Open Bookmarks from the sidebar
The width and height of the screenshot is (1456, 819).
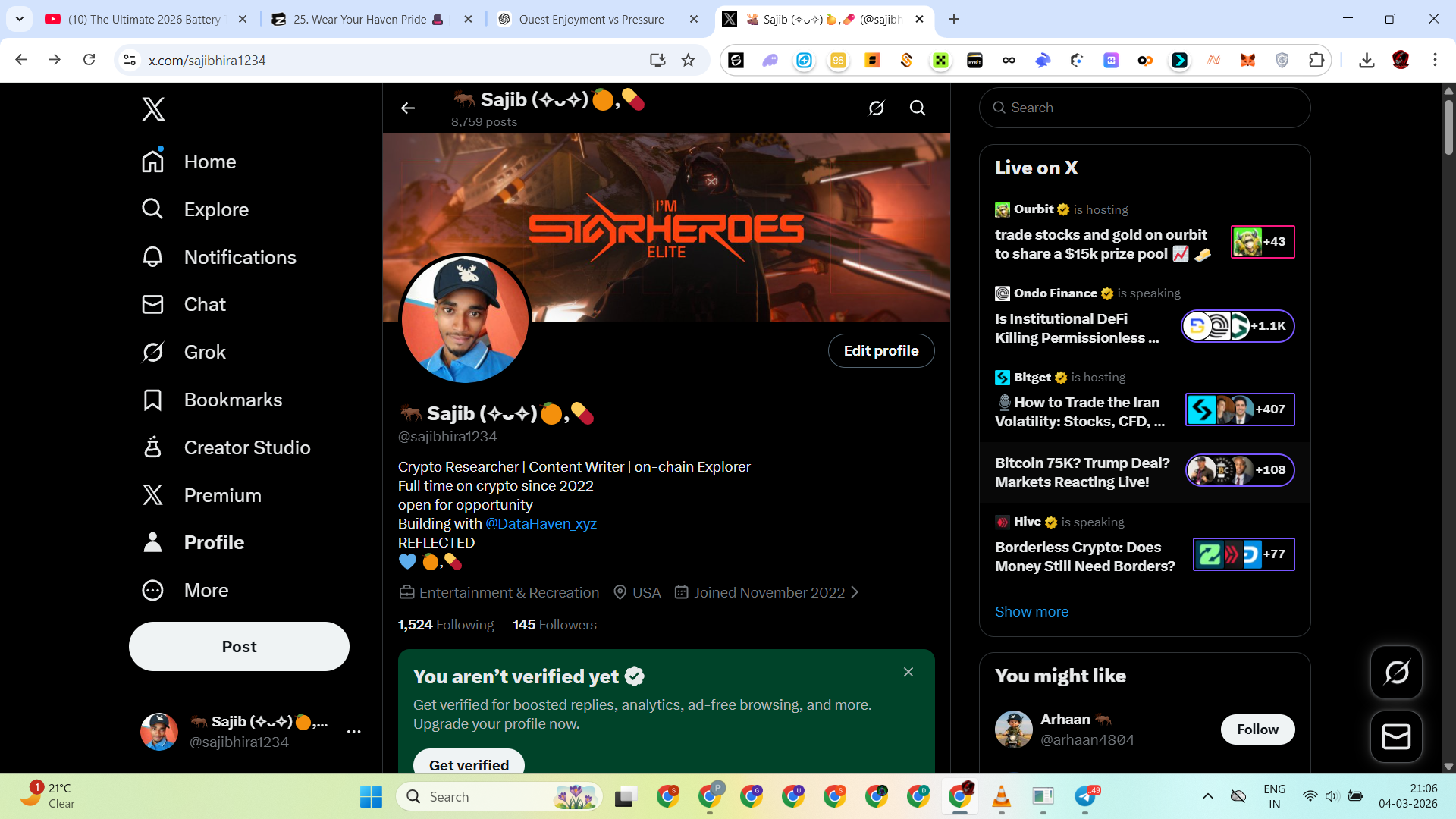212,400
